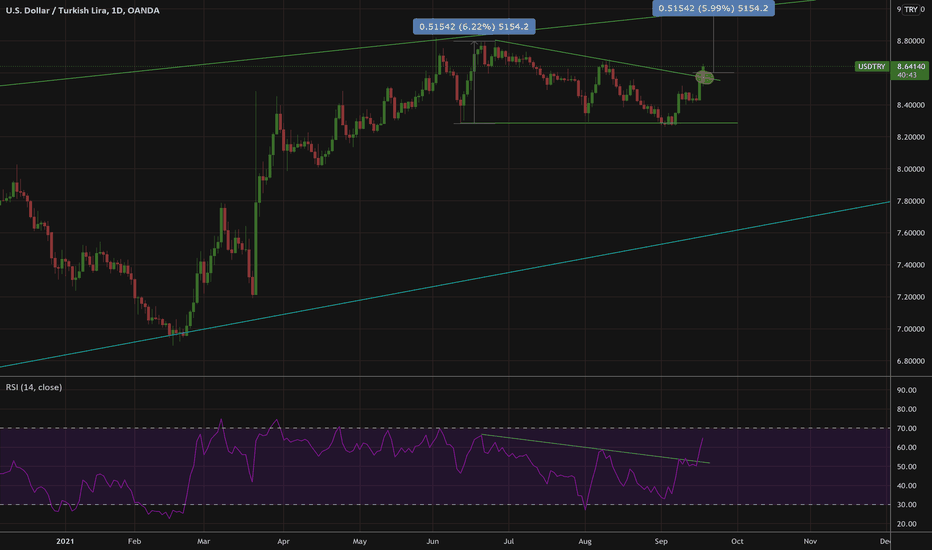Click the RSI 20.00 scale label

906,524
